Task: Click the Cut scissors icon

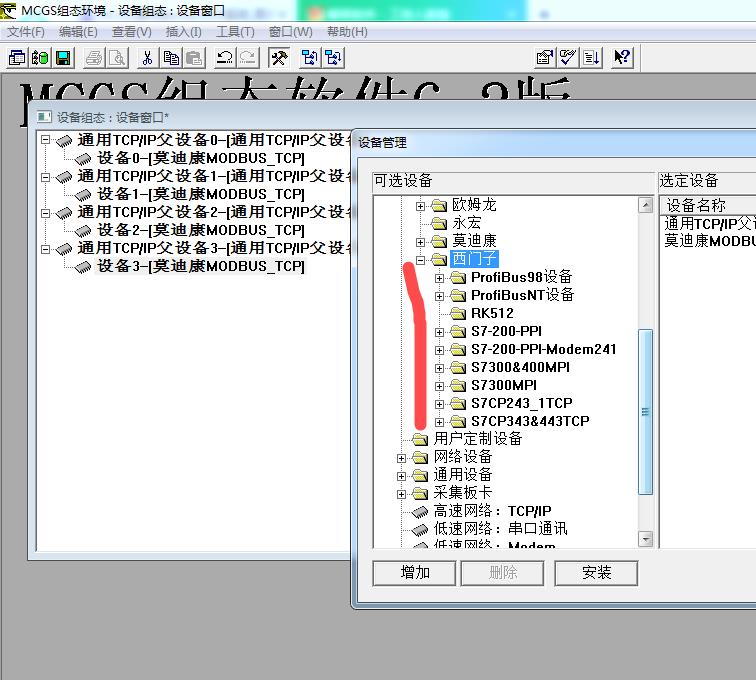Action: (x=147, y=57)
